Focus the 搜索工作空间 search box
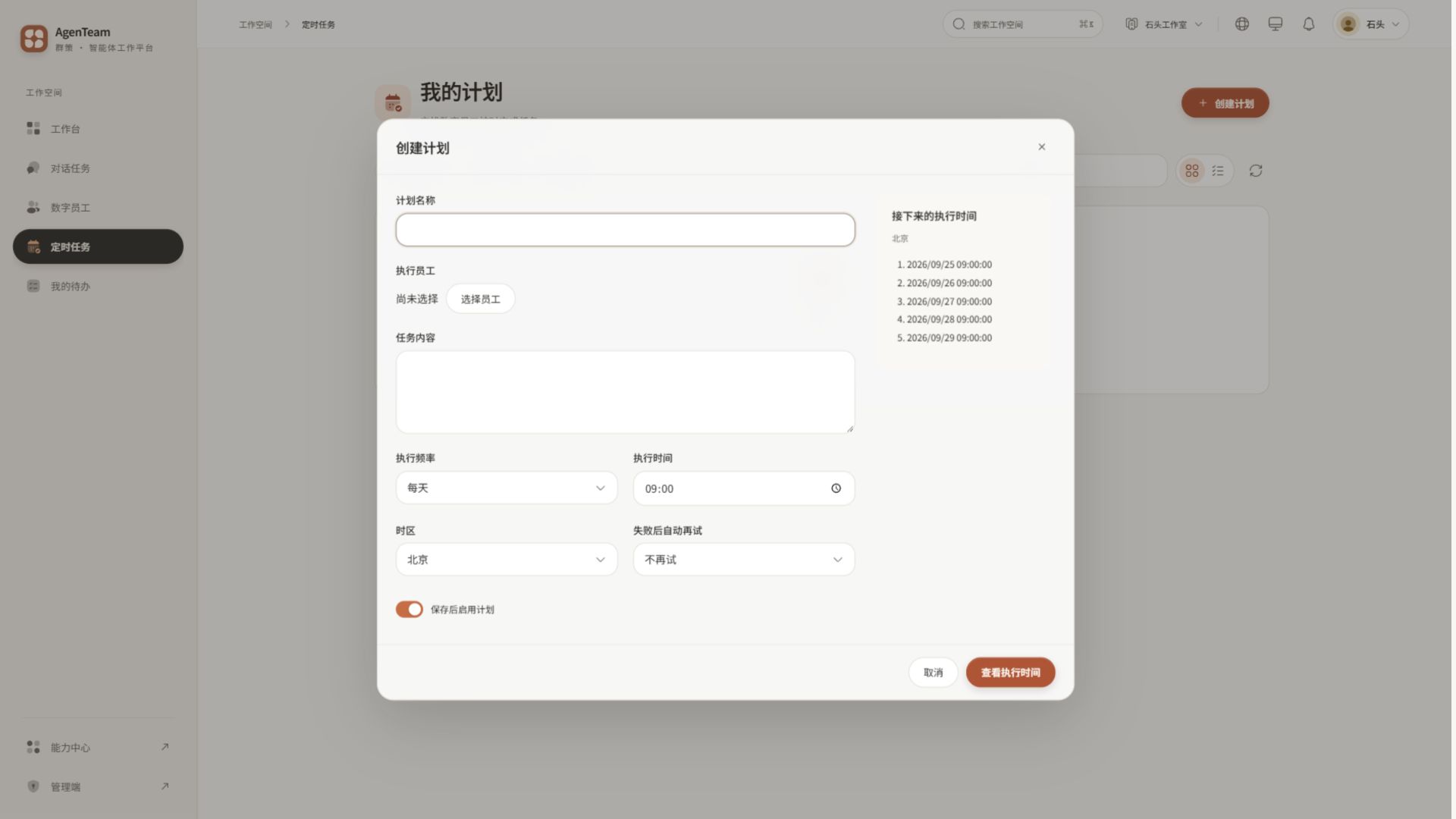Screen dimensions: 1456x819 pos(1022,24)
